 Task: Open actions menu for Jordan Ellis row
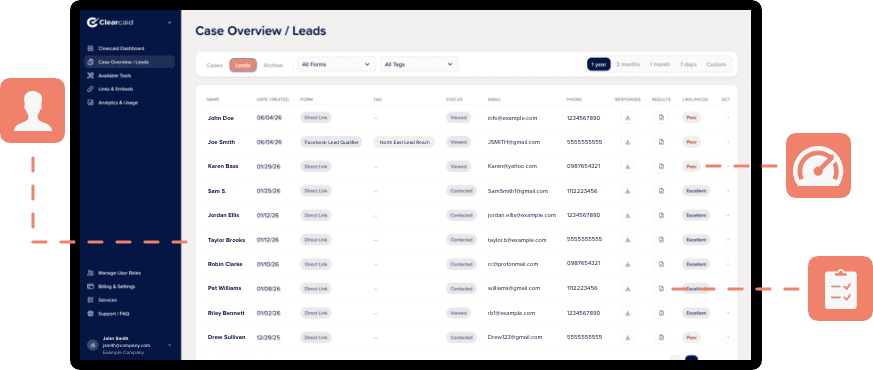[x=728, y=215]
